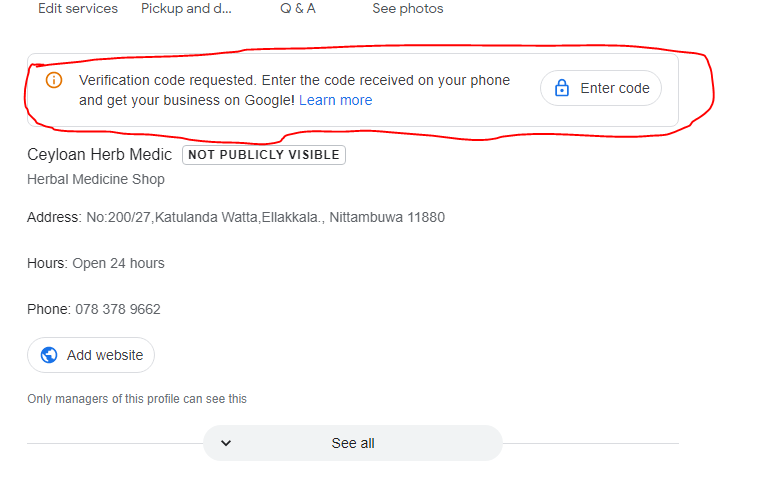Click the phone number 078 378 9662
Image resolution: width=777 pixels, height=485 pixels.
pos(118,309)
